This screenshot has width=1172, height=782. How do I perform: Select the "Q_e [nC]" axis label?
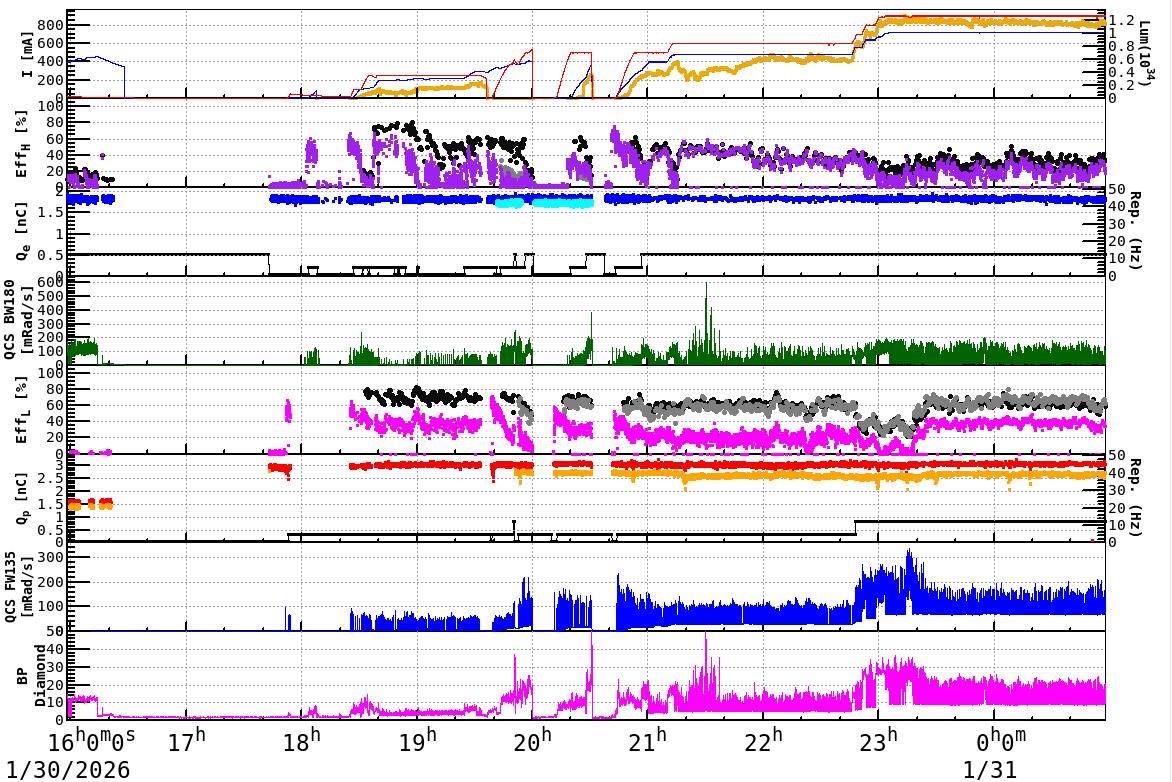click(23, 232)
